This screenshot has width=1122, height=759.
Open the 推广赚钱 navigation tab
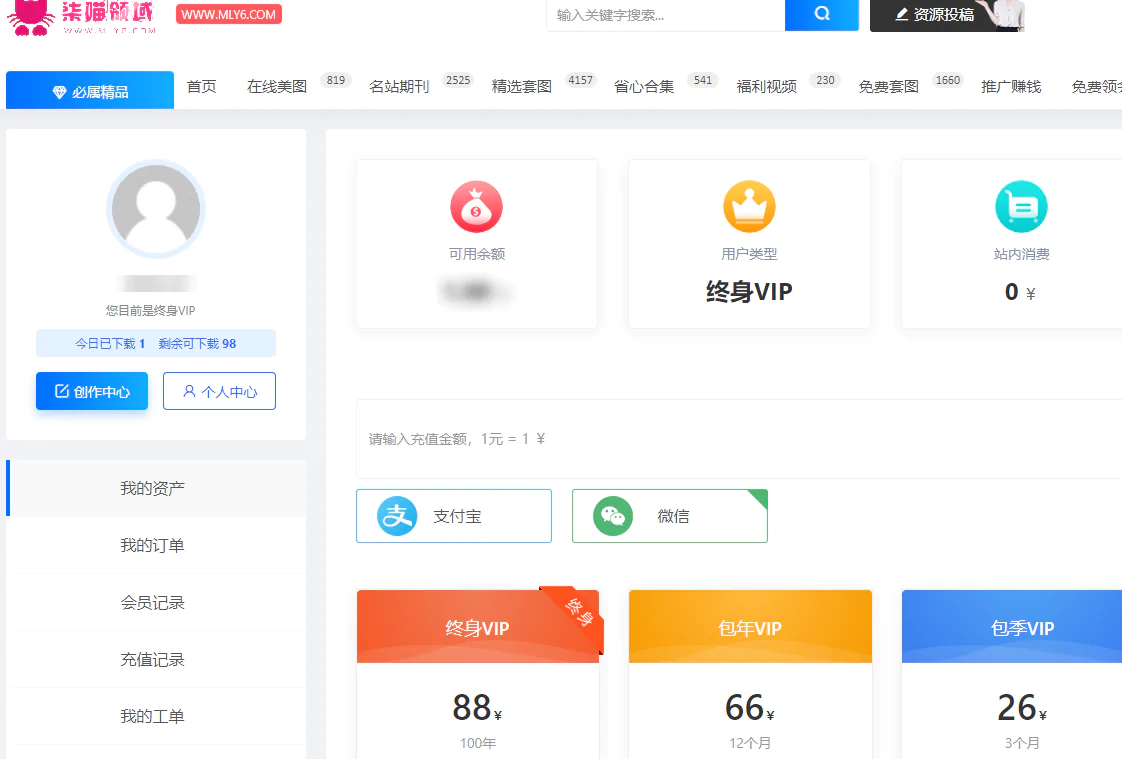pos(1011,87)
